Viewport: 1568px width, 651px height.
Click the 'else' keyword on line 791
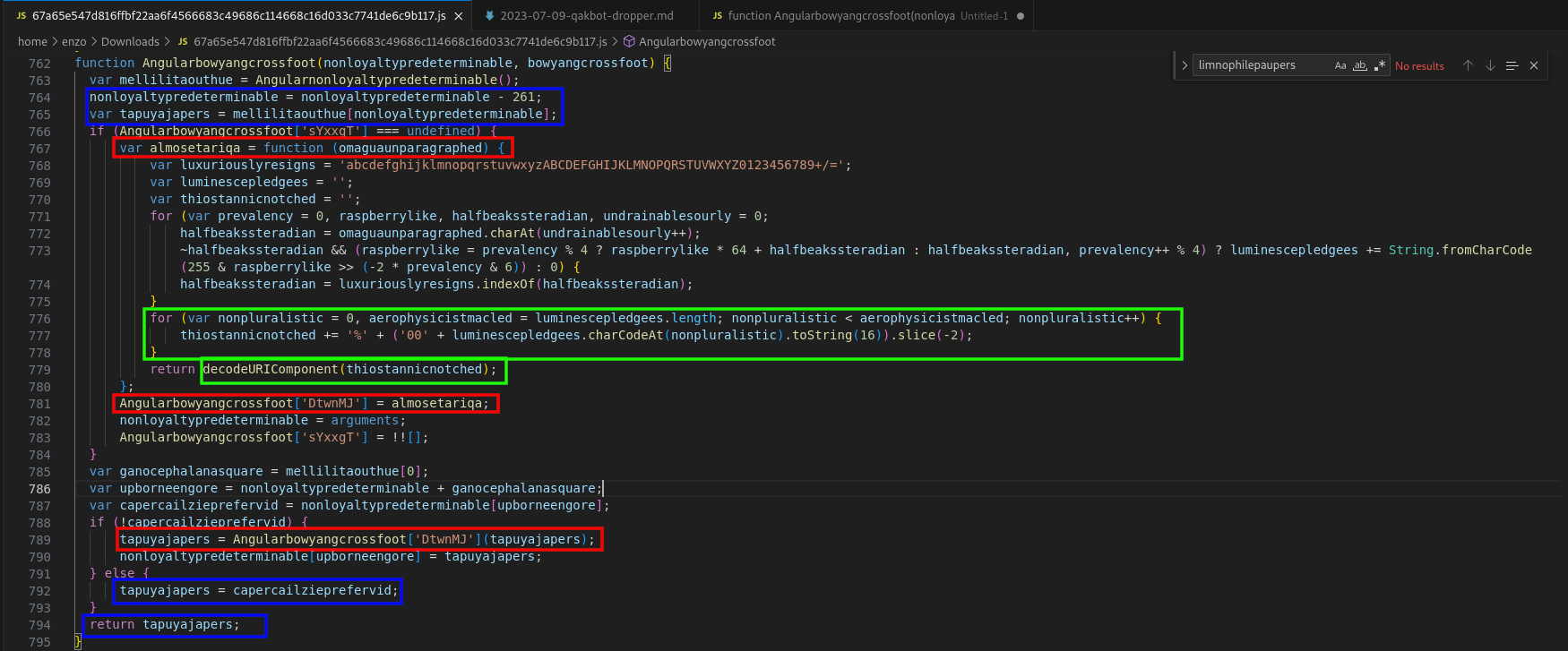pos(120,573)
